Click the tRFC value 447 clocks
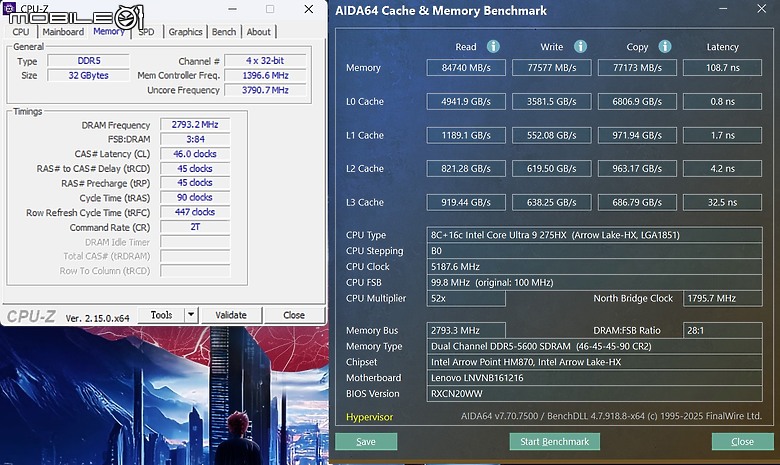The width and height of the screenshot is (780, 465). [195, 212]
